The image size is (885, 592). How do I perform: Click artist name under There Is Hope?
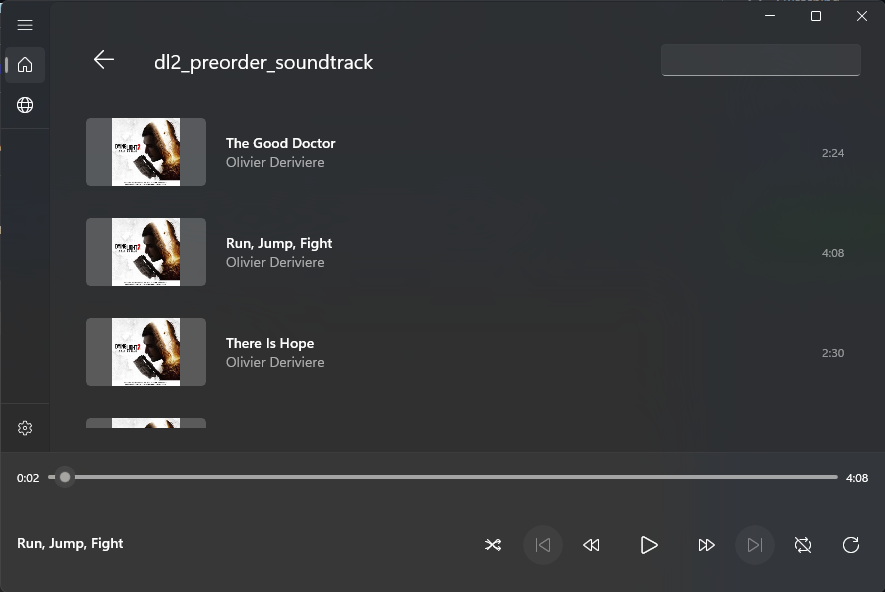click(275, 362)
